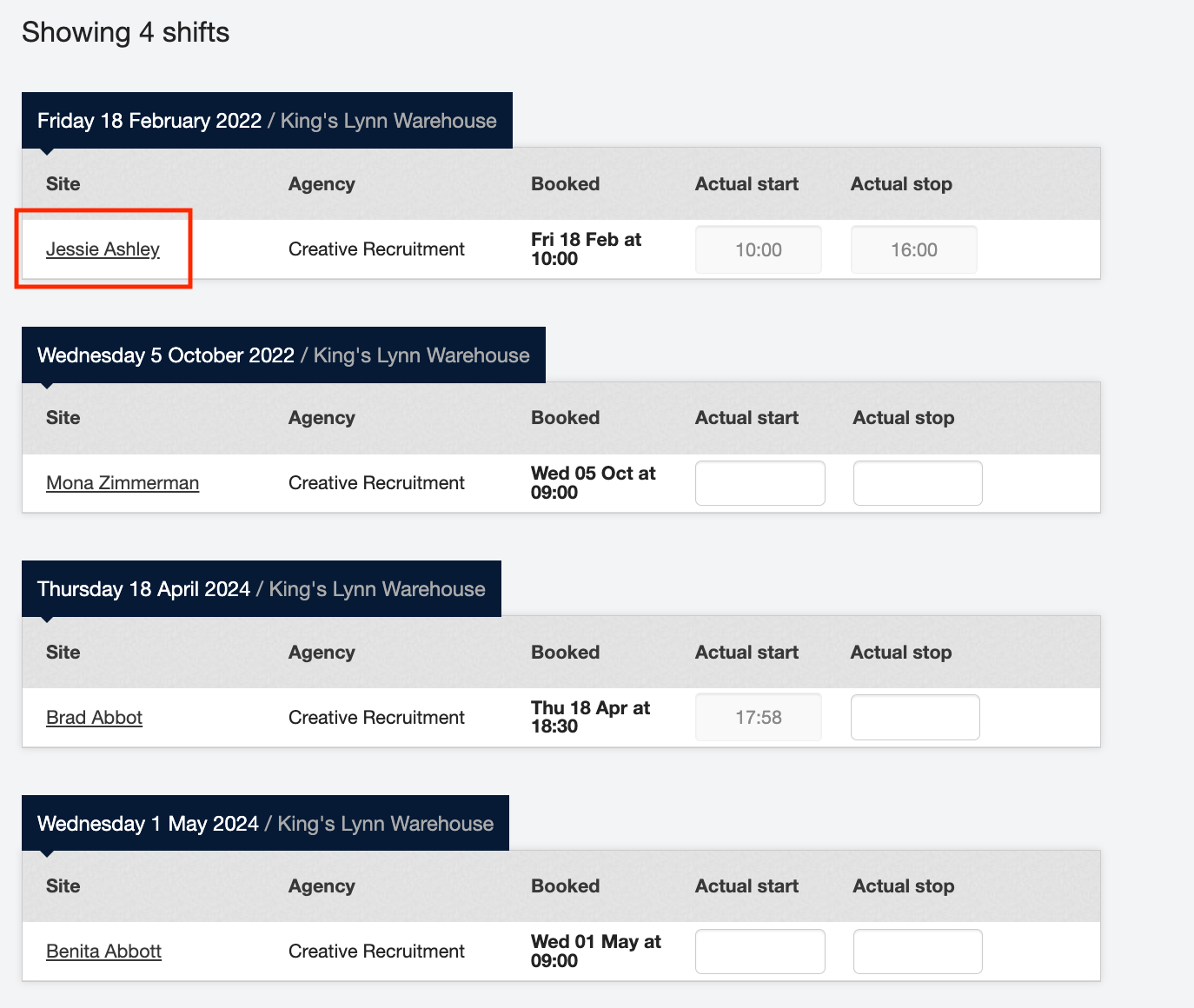Click the actual stop field showing 16:00
The image size is (1194, 1008).
coord(913,250)
